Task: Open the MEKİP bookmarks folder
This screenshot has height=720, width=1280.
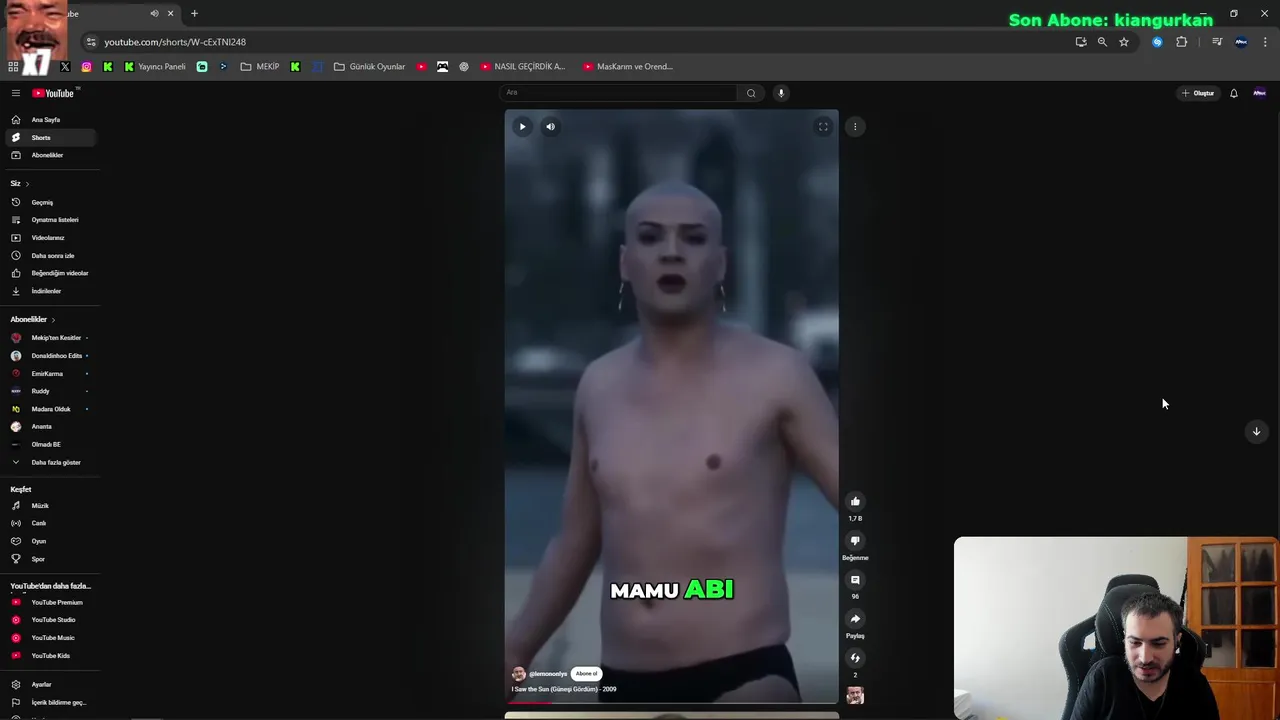Action: coord(260,67)
